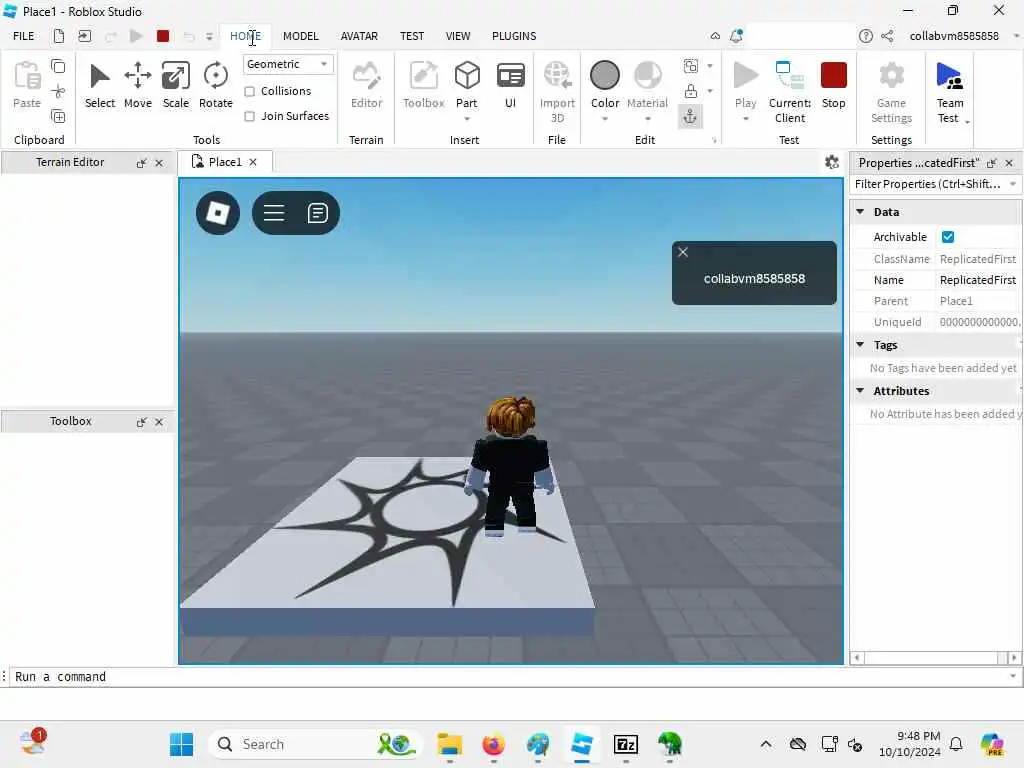Open Game Settings
This screenshot has height=768, width=1024.
pyautogui.click(x=891, y=91)
